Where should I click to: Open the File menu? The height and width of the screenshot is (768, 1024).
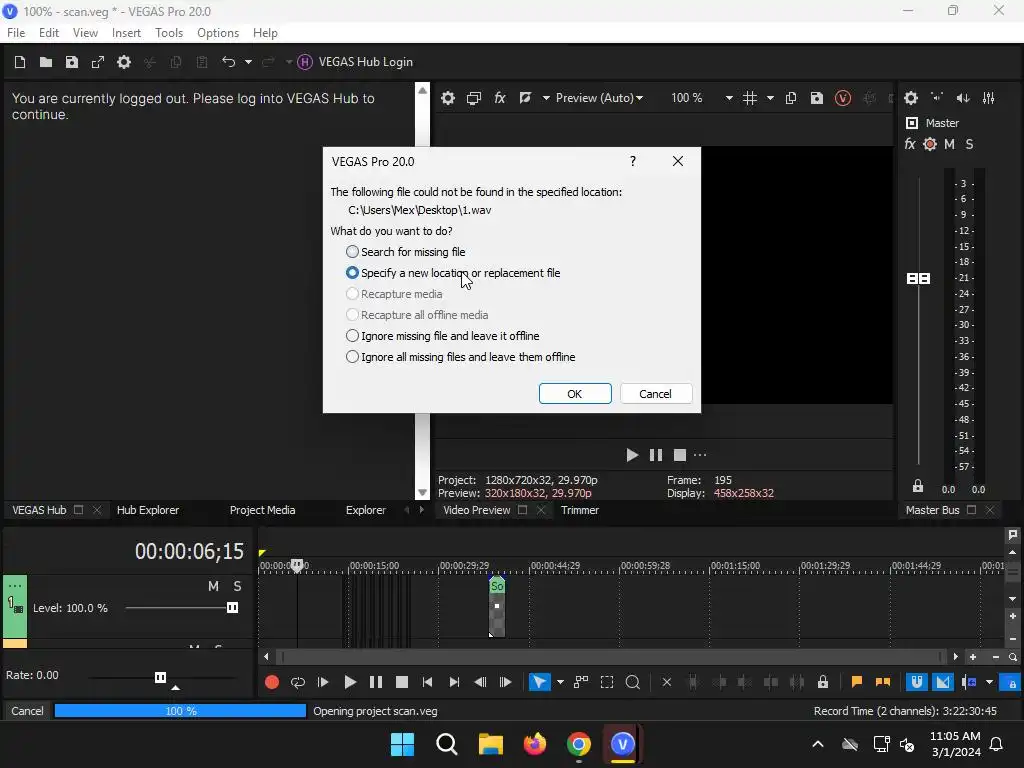click(16, 33)
